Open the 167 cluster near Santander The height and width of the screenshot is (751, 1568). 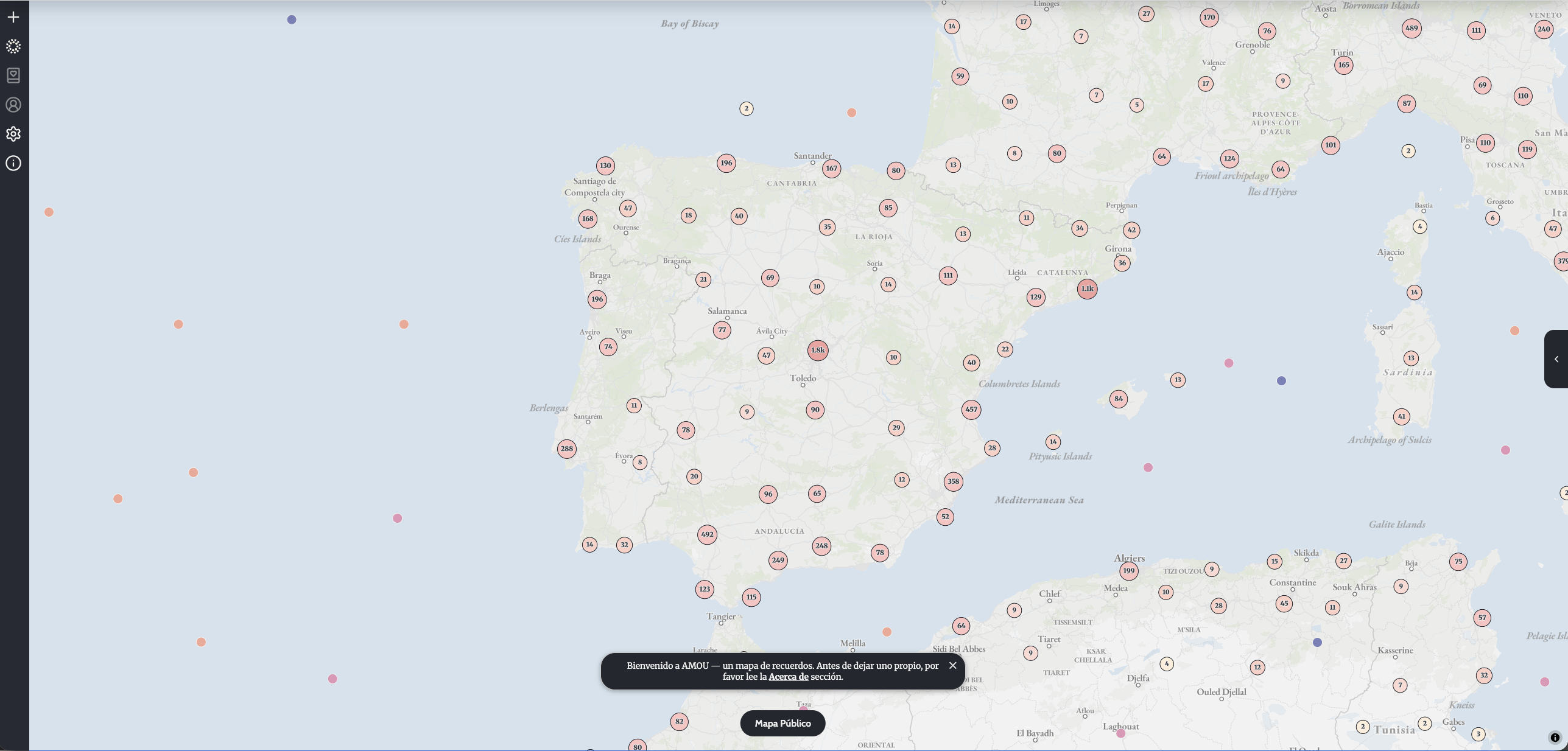(x=831, y=169)
